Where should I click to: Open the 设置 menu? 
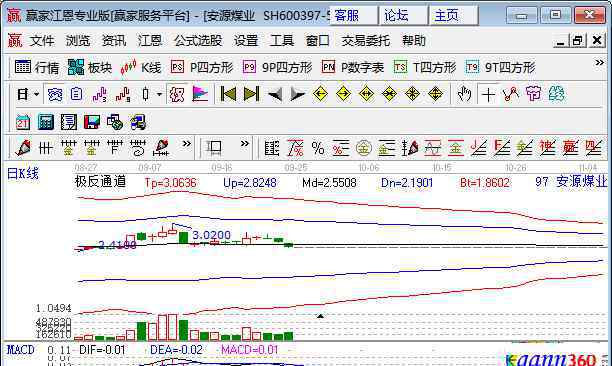(x=246, y=41)
